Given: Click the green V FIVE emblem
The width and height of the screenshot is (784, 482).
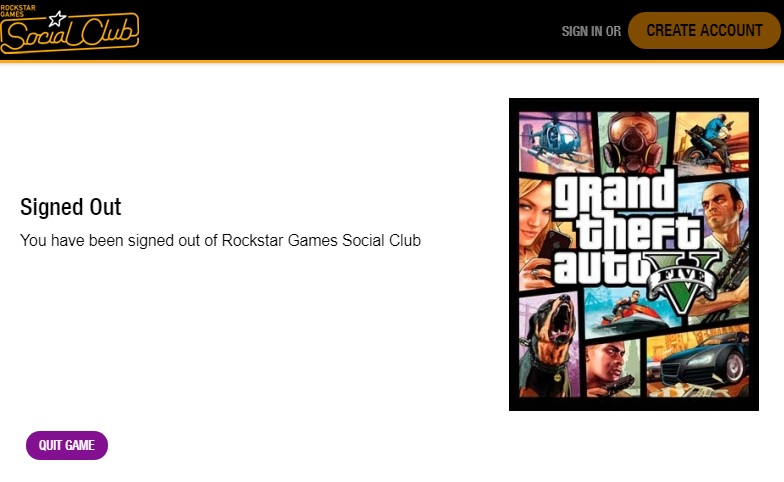Looking at the screenshot, I should point(684,281).
